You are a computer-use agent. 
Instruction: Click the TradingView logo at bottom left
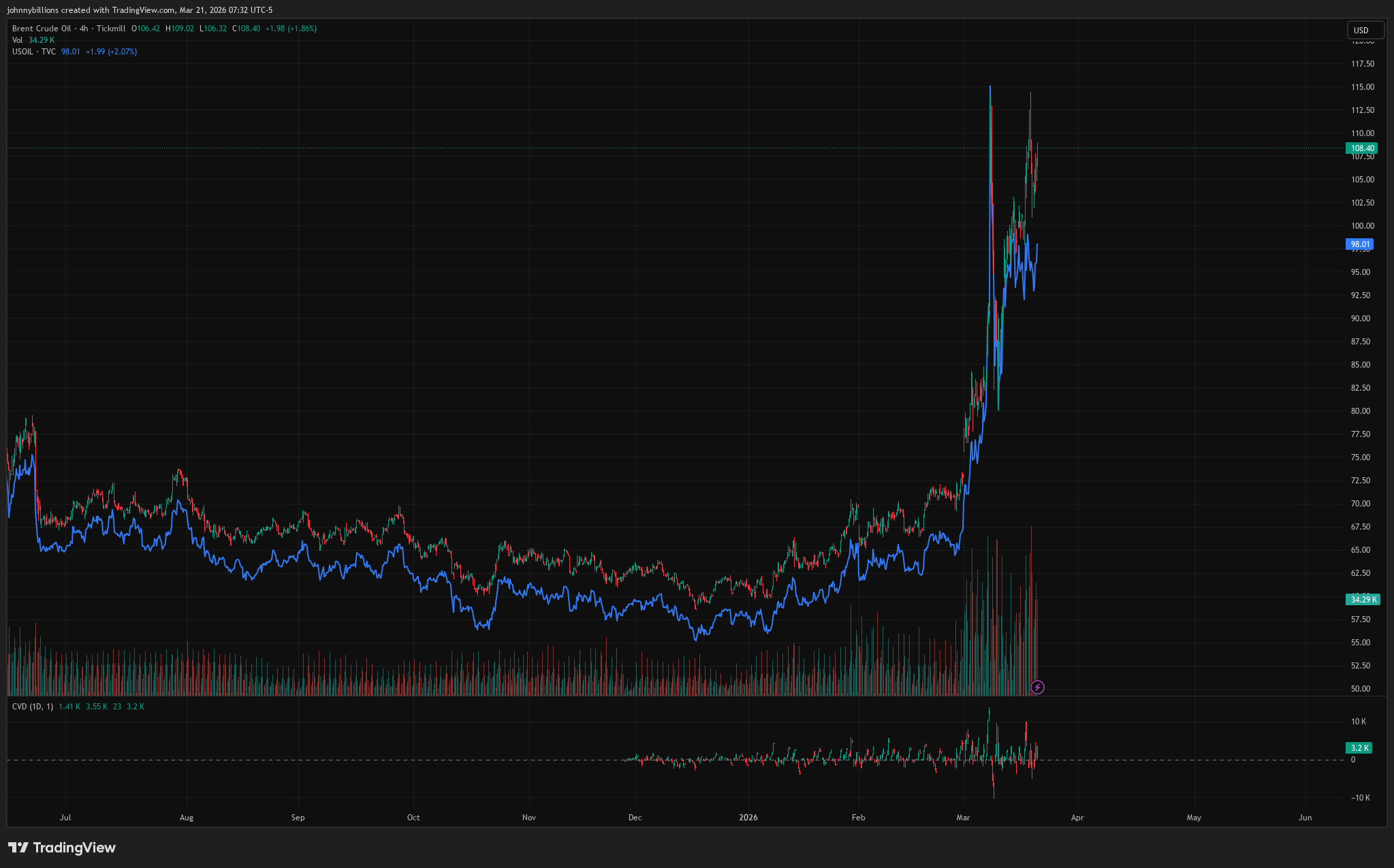62,848
